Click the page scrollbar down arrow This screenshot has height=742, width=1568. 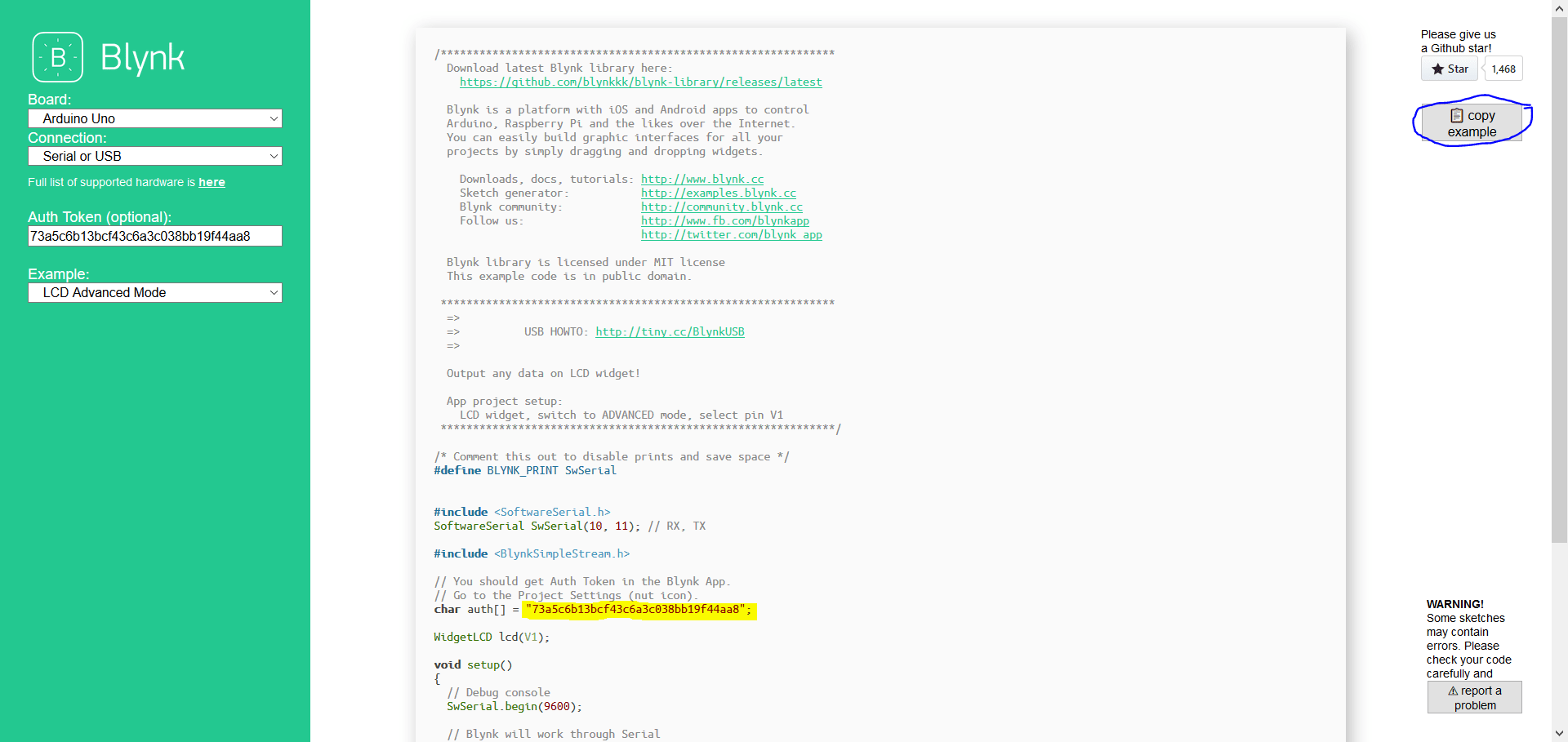(1559, 734)
